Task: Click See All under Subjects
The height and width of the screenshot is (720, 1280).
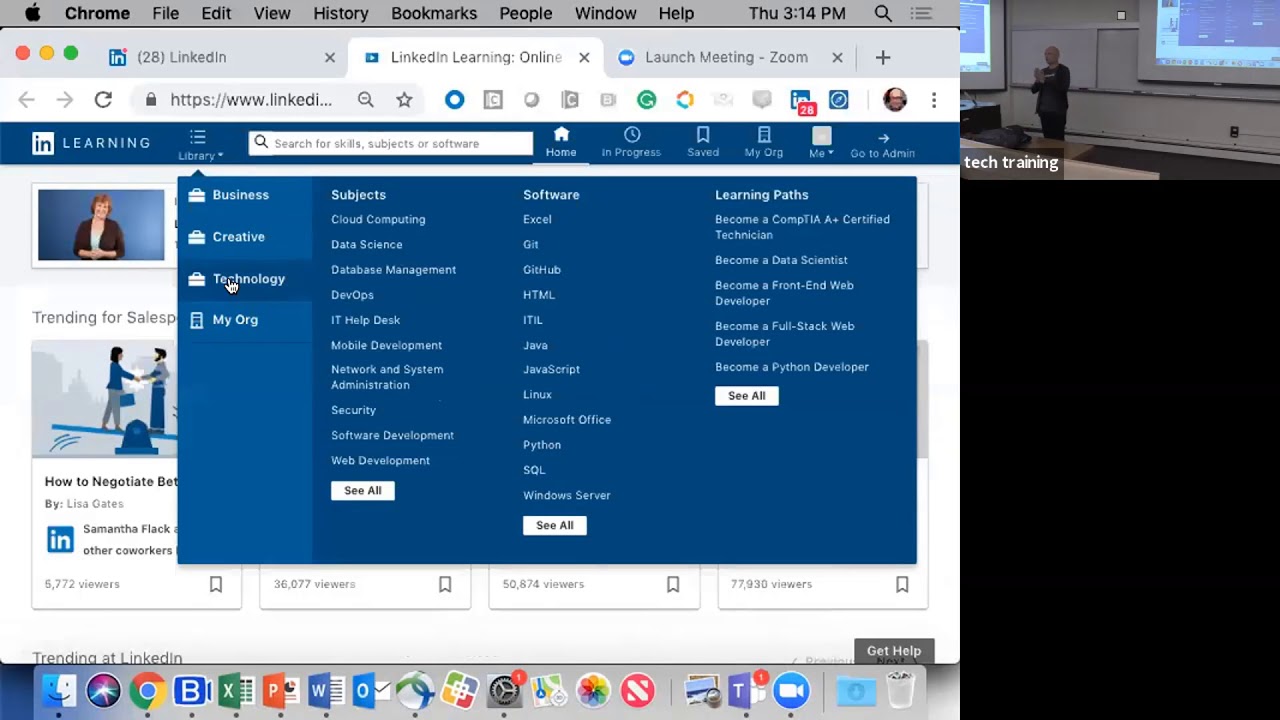Action: 363,491
